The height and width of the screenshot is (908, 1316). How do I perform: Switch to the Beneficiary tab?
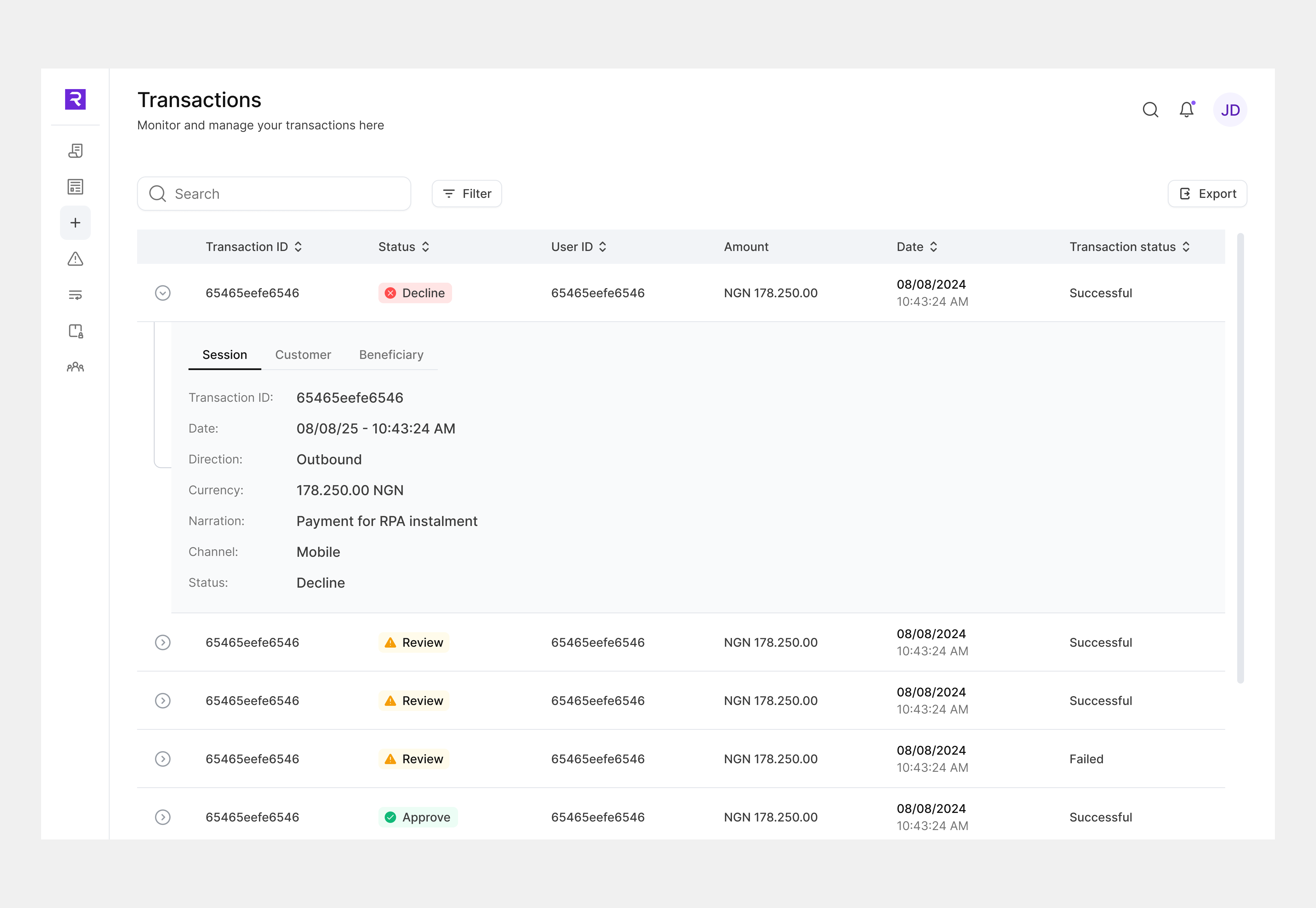[392, 355]
